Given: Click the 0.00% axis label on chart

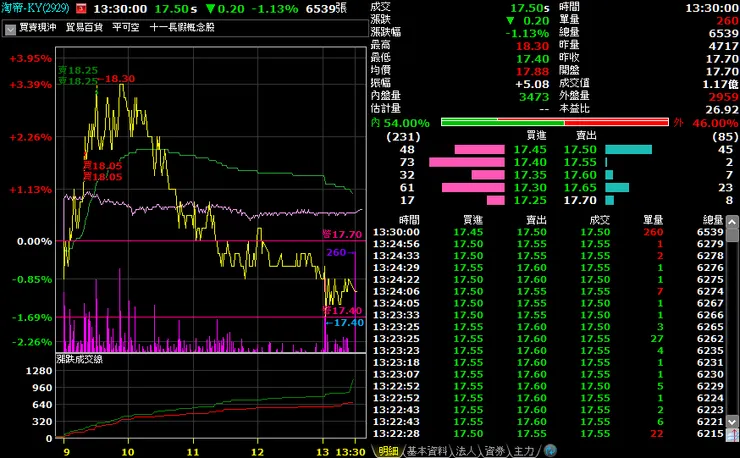Looking at the screenshot, I should point(34,241).
